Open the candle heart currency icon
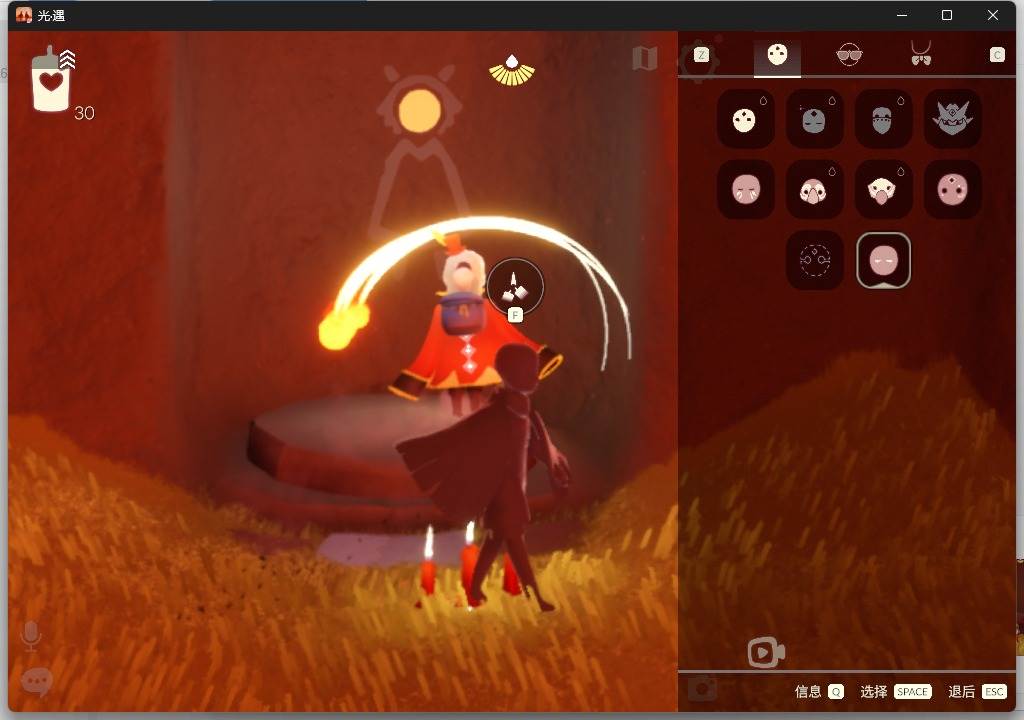This screenshot has width=1024, height=720. (x=50, y=80)
